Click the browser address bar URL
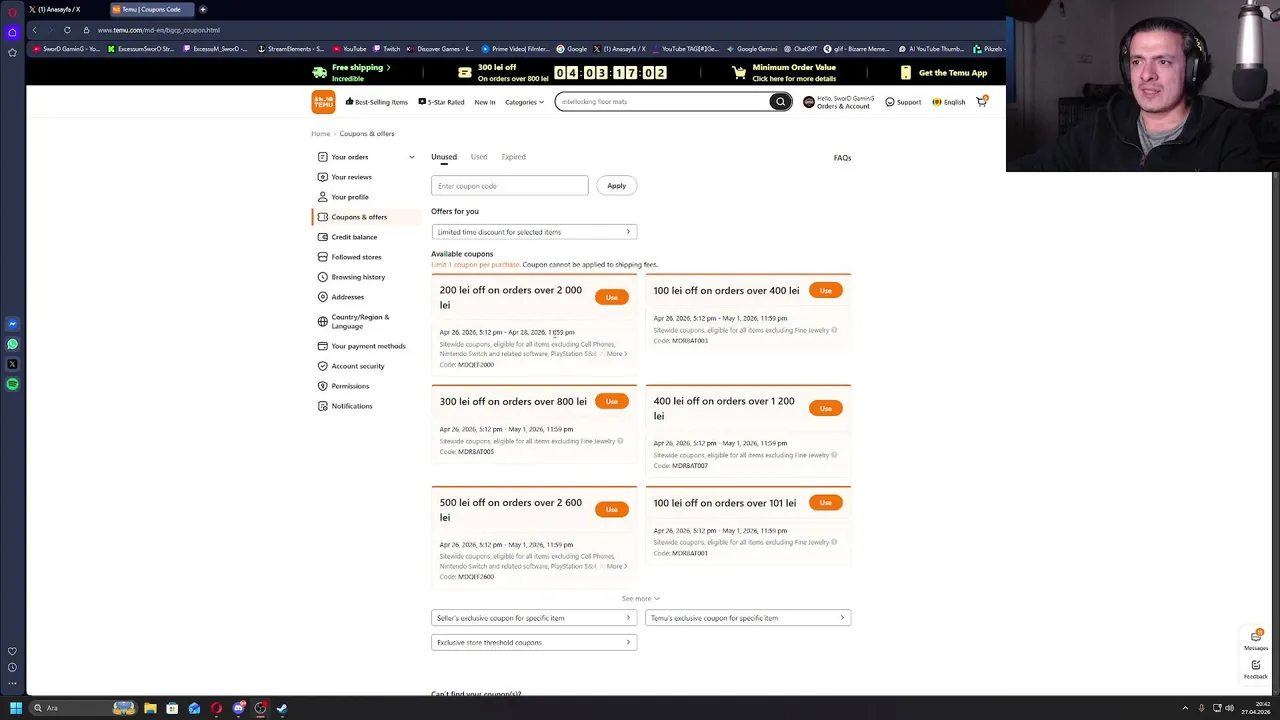 tap(158, 30)
